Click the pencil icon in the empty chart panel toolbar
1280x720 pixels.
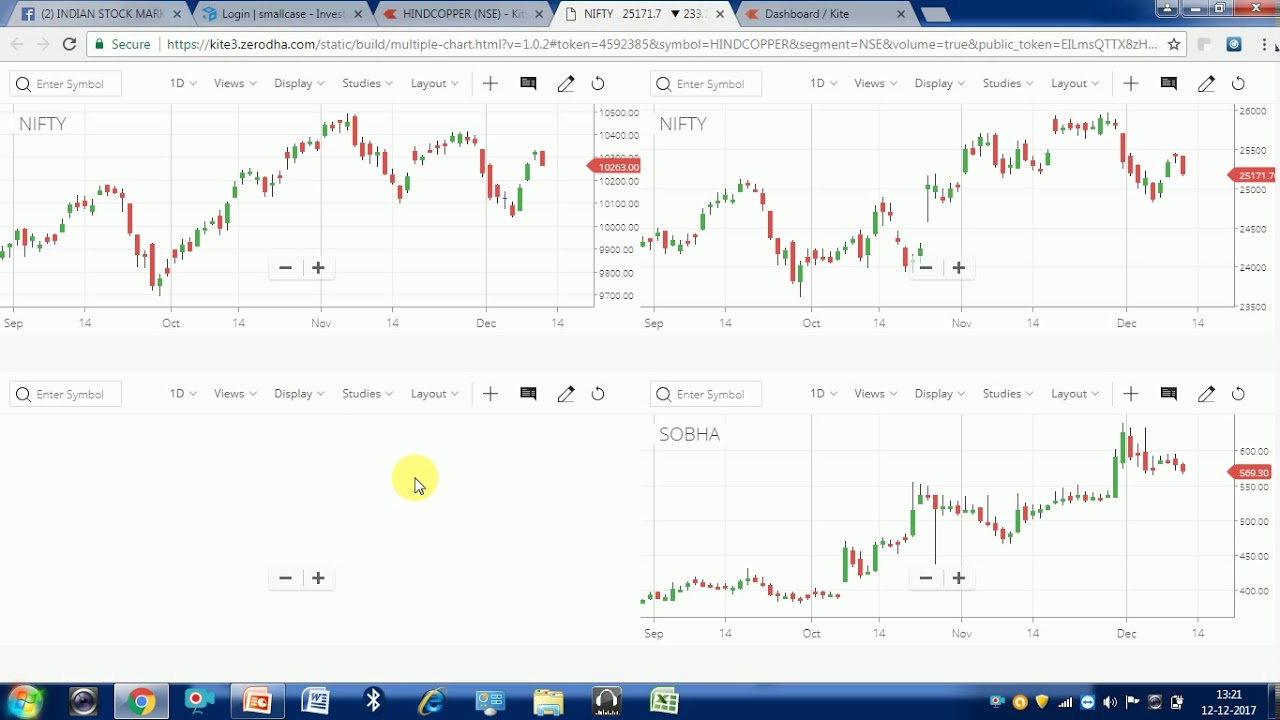click(566, 394)
